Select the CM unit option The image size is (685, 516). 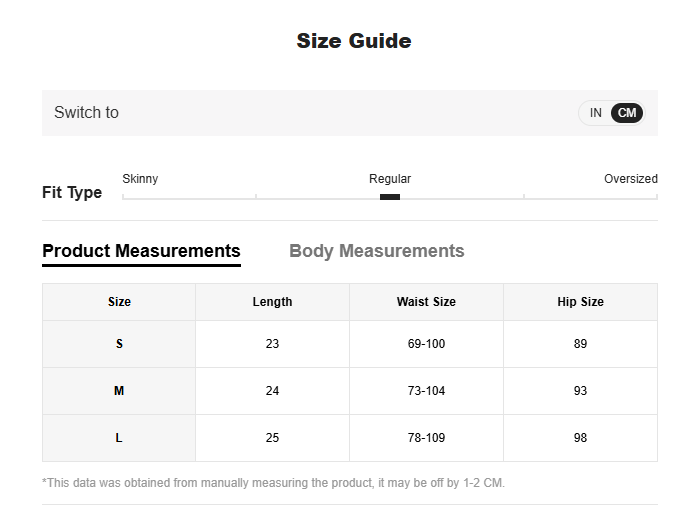[627, 113]
